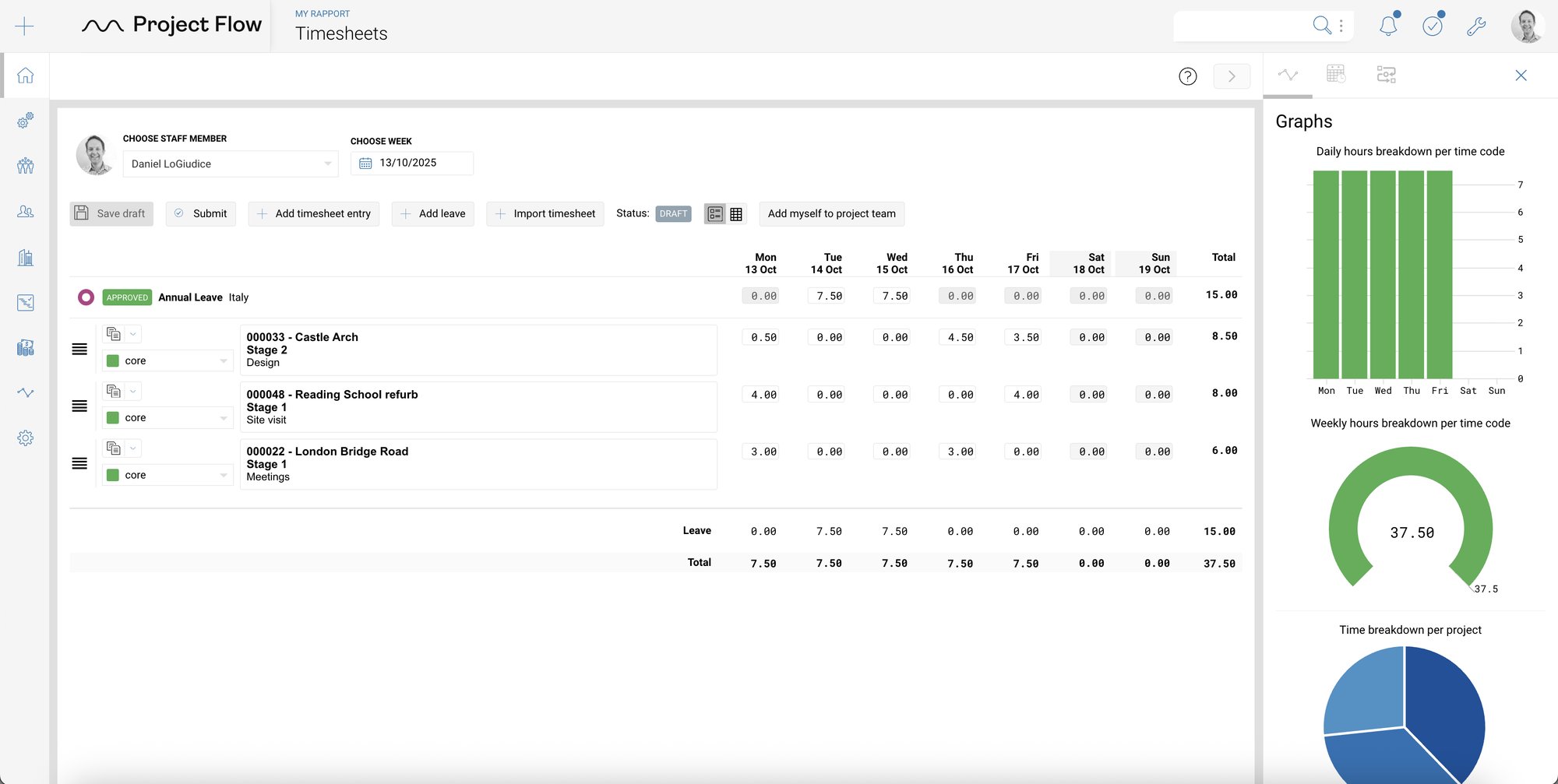Select the teams icon in the left sidebar

click(26, 166)
